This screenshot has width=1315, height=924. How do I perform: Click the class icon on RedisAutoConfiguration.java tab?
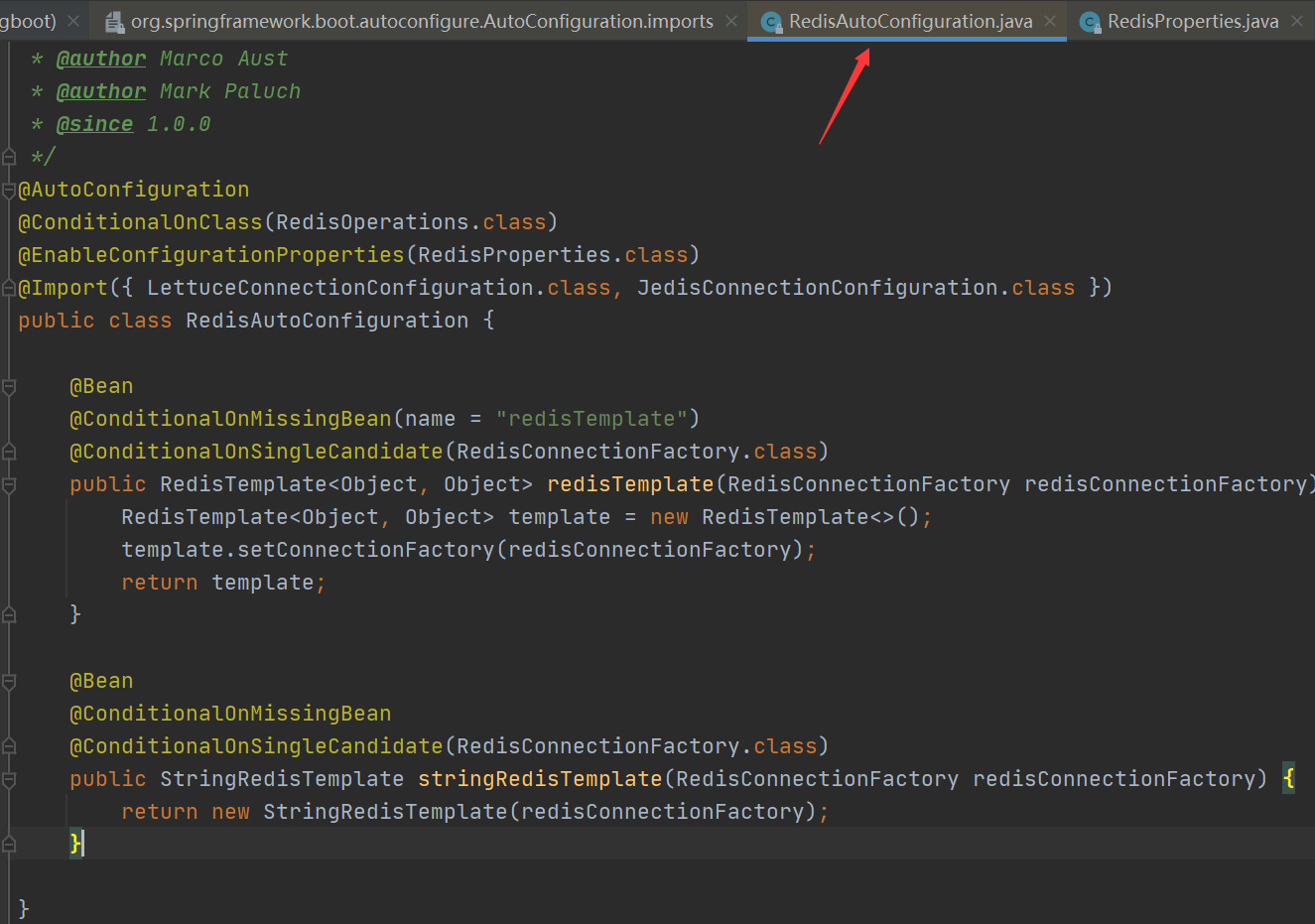coord(771,22)
